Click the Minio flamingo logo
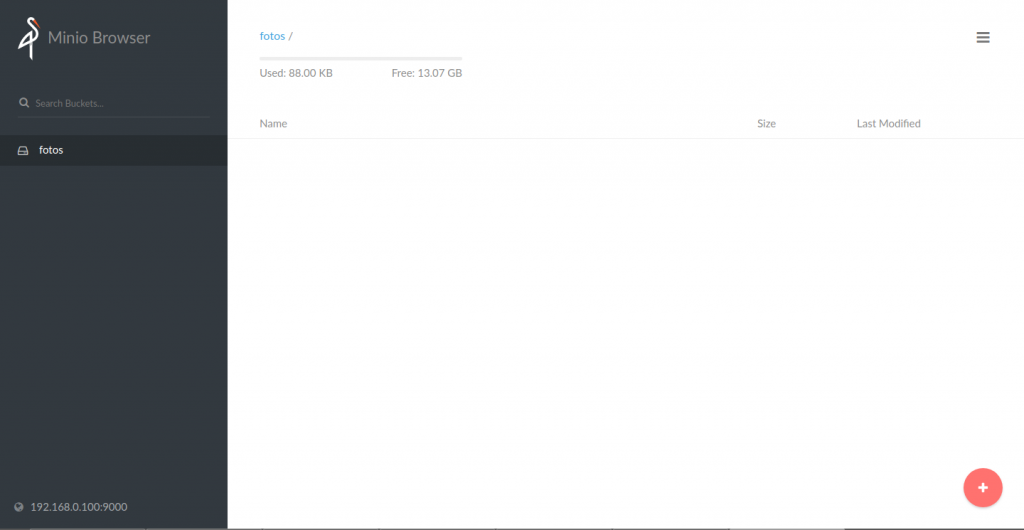Screen dimensions: 1024x530 click(28, 38)
